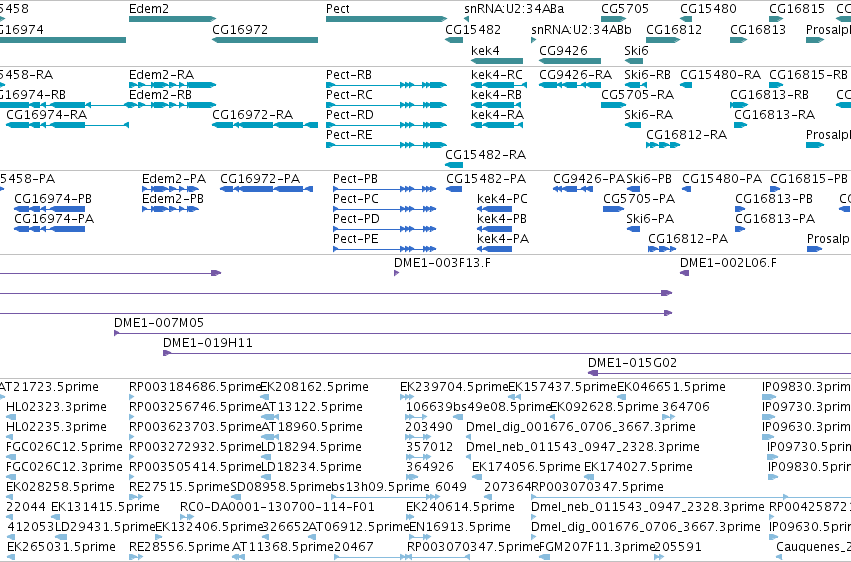Image resolution: width=851 pixels, height=562 pixels.
Task: Select transcript kek4-RC
Action: point(499,85)
